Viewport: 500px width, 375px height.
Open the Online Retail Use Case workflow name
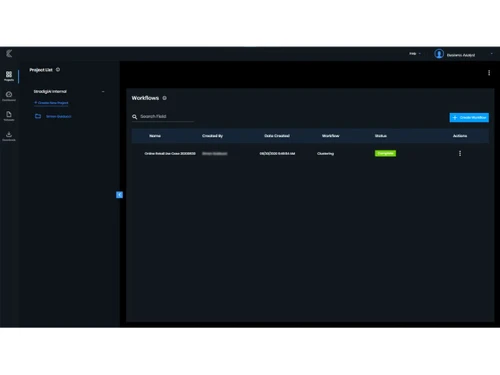click(170, 154)
